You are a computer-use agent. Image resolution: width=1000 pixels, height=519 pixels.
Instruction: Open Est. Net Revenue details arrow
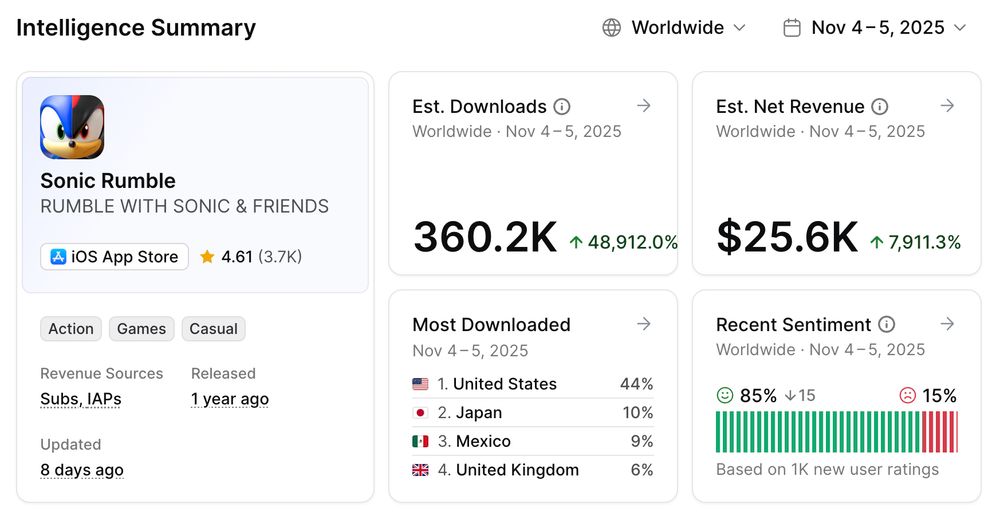pyautogui.click(x=948, y=106)
